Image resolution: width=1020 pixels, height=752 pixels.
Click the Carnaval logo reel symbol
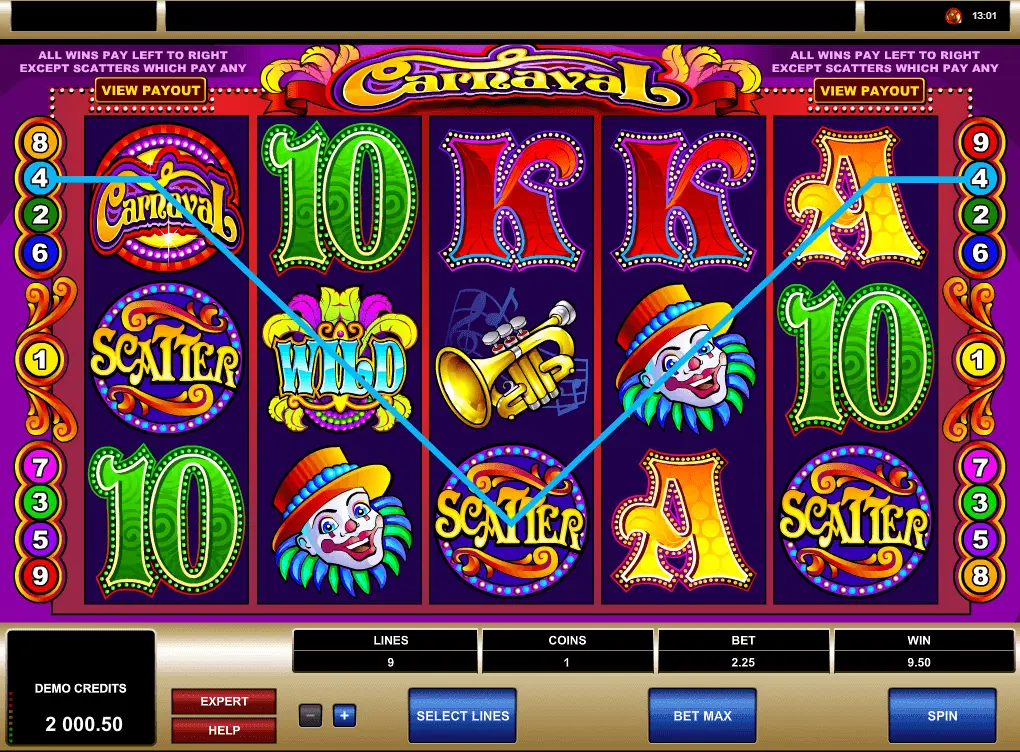(167, 197)
